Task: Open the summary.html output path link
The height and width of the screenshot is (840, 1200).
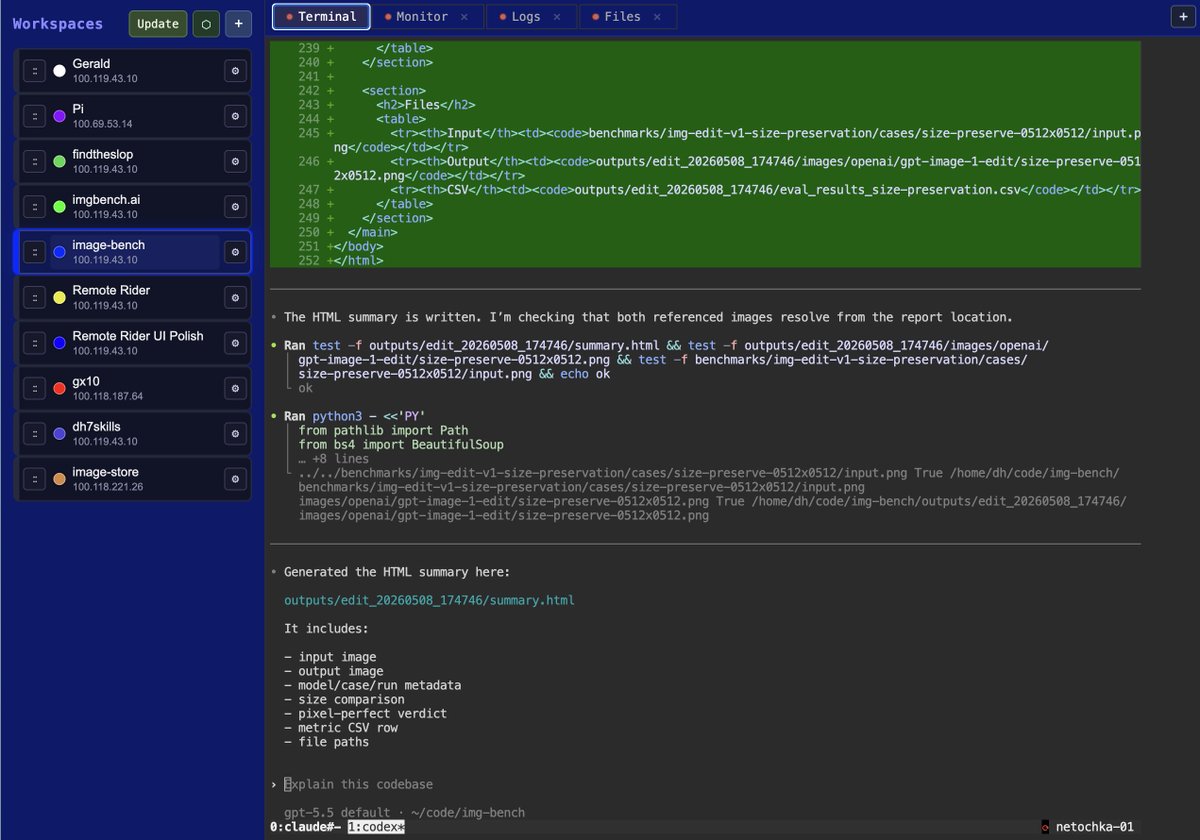Action: (429, 600)
